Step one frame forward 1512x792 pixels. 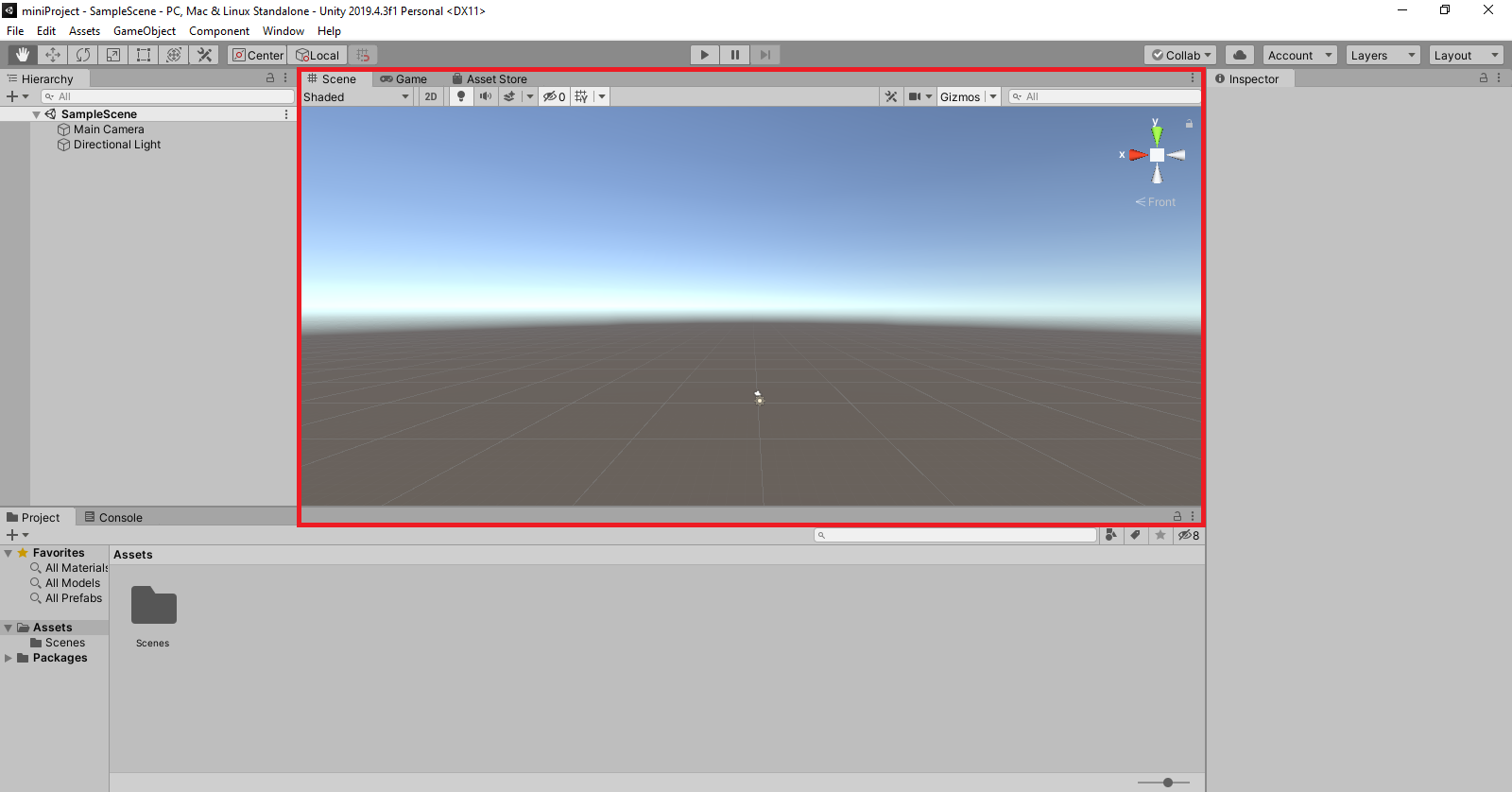765,55
